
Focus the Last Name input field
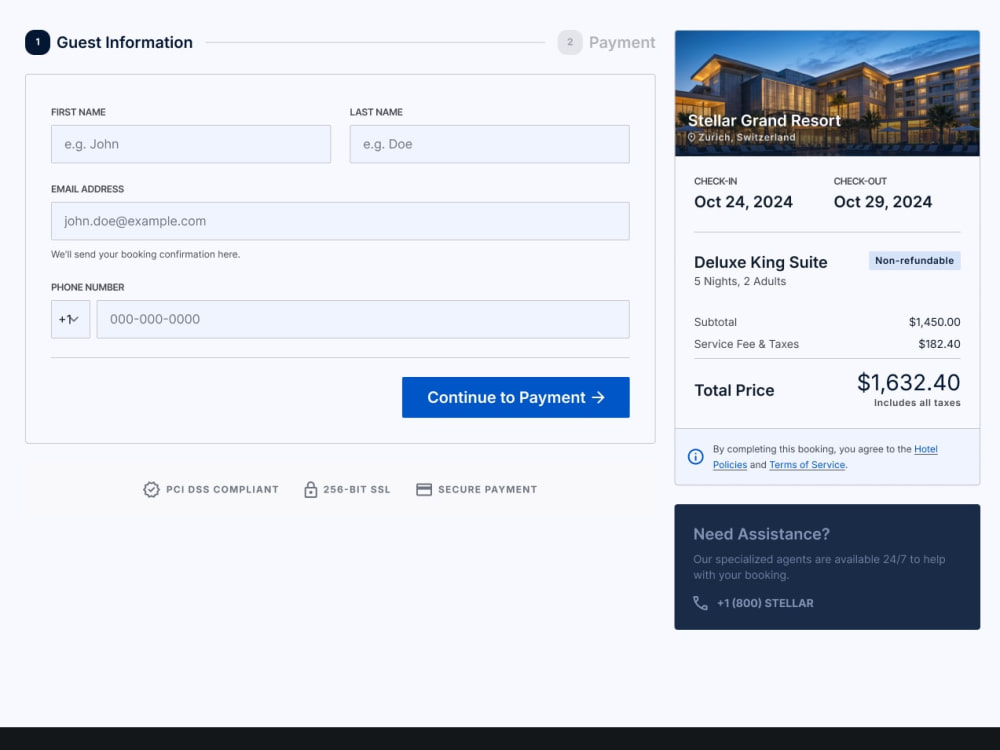(x=489, y=144)
